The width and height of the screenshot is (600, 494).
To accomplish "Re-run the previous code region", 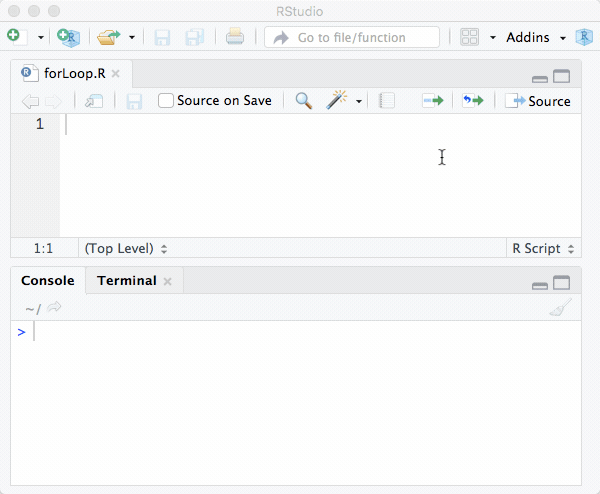I will [473, 101].
